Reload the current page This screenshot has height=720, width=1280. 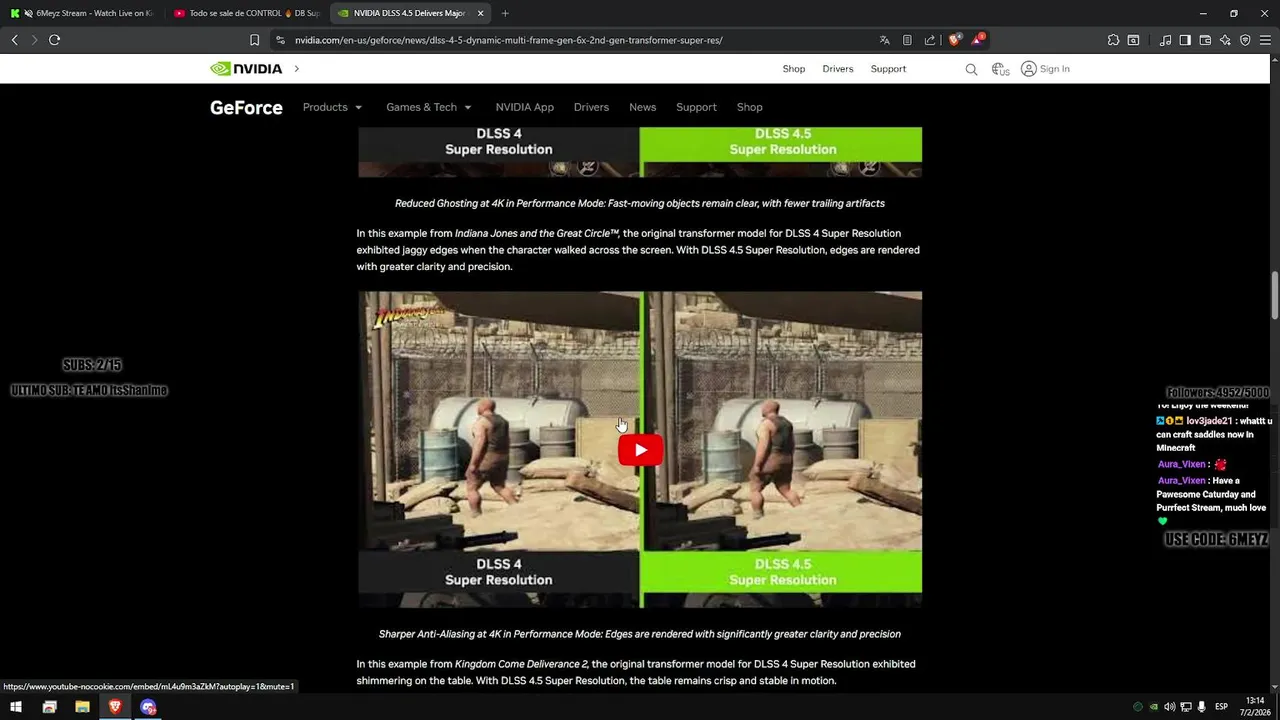[54, 40]
